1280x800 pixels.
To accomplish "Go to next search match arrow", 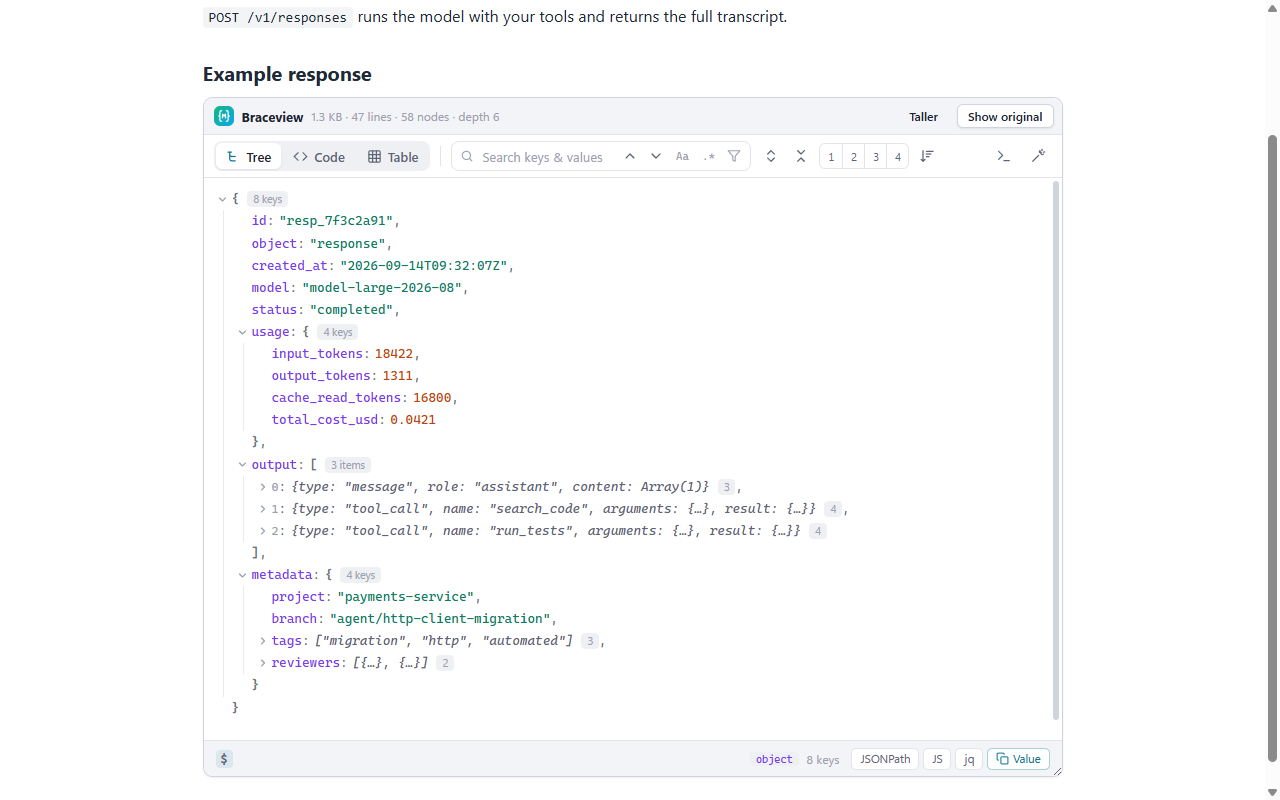I will 656,156.
